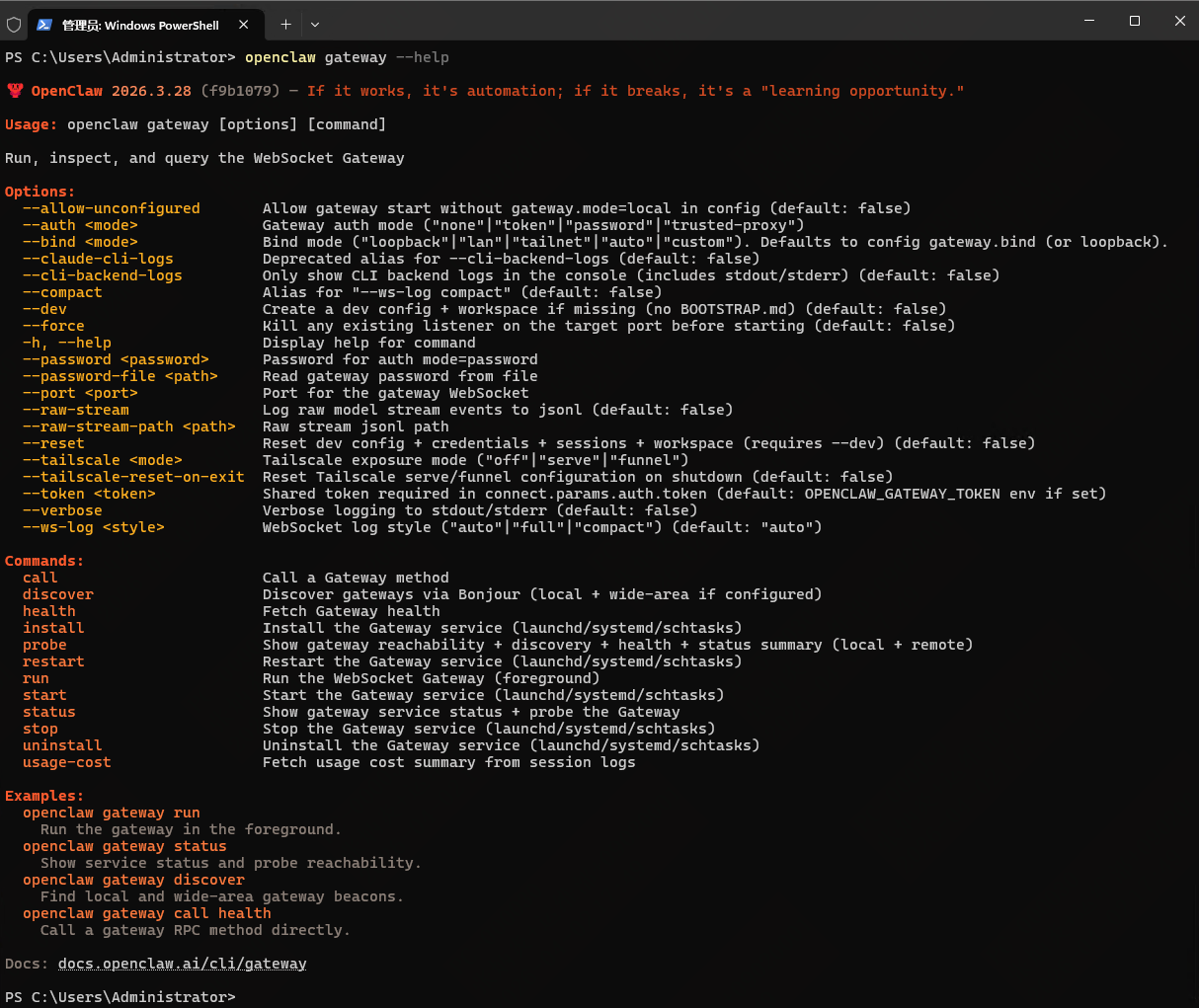Click the typed 'openclaw gateway --help' command
The height and width of the screenshot is (1008, 1199).
pos(347,57)
